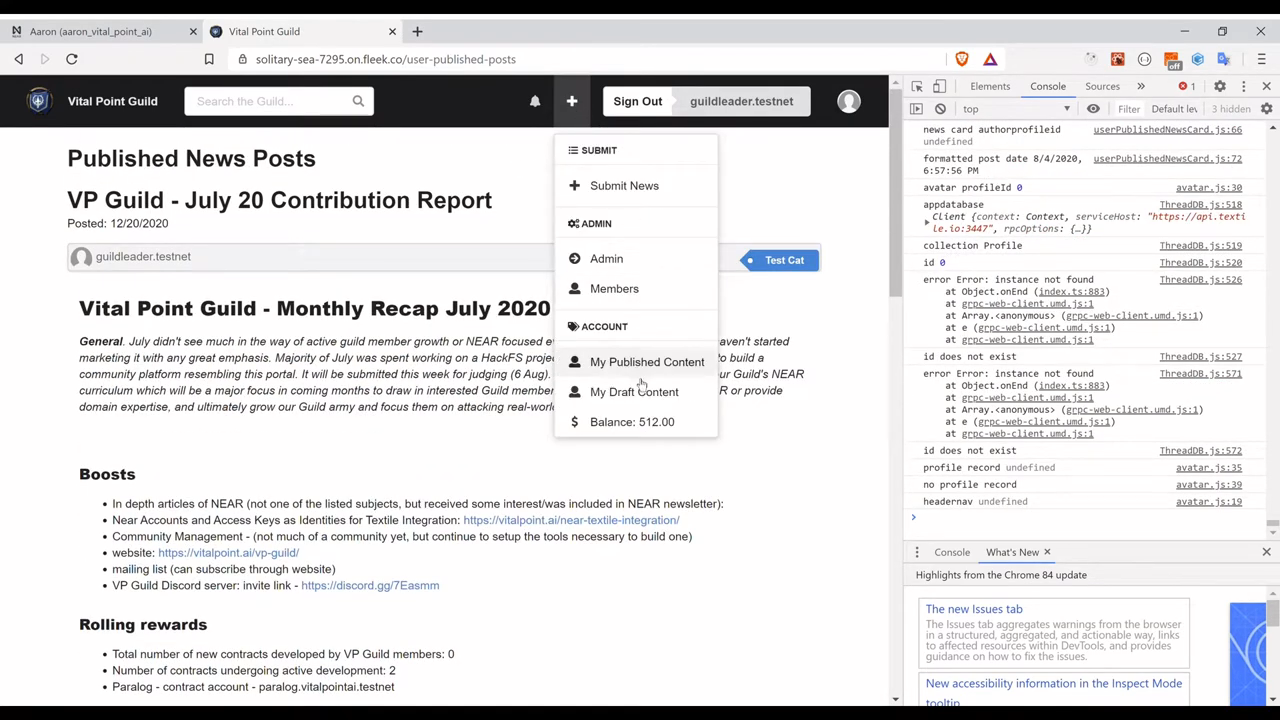Click the notification bell icon

535,101
